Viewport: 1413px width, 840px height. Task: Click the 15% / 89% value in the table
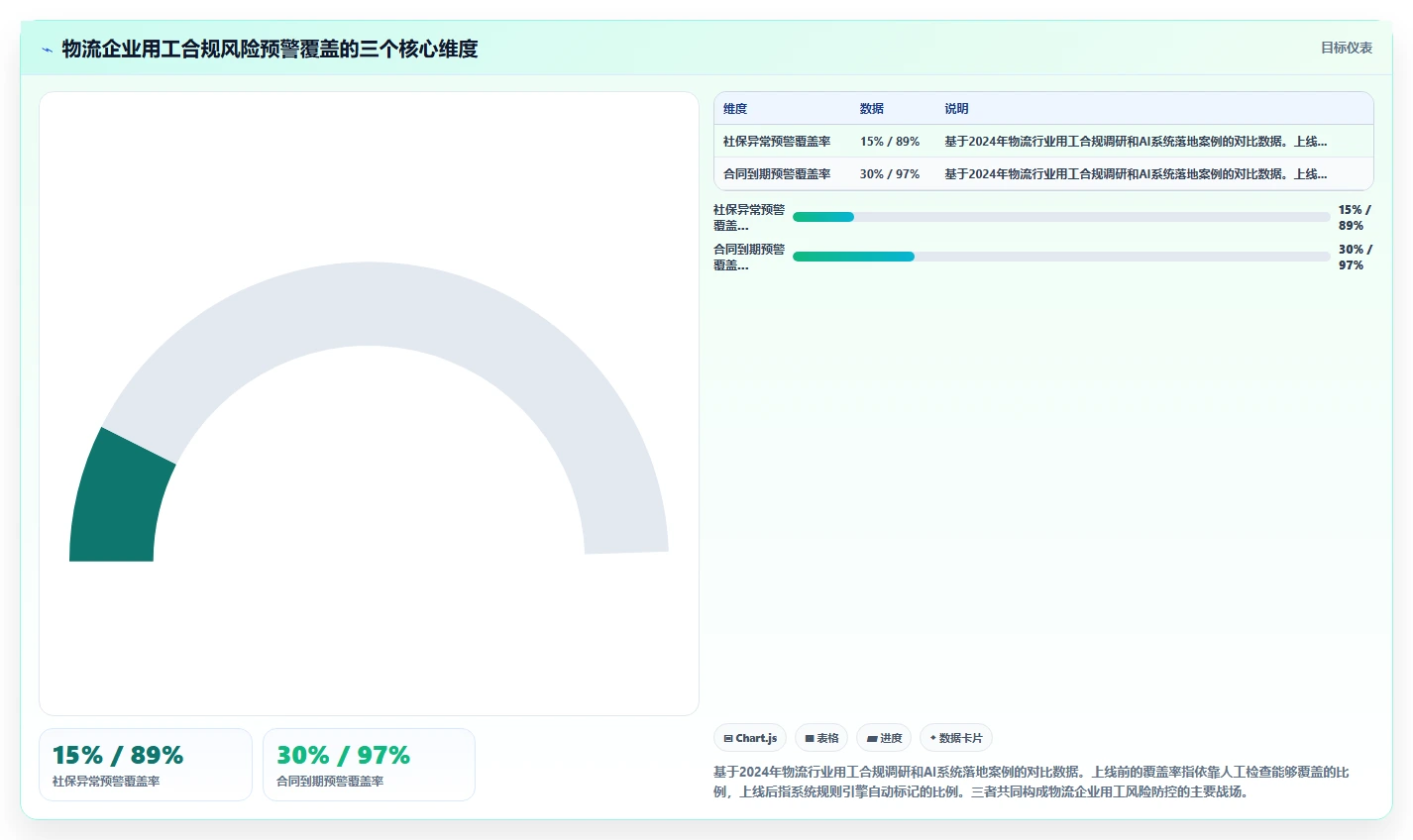coord(890,142)
